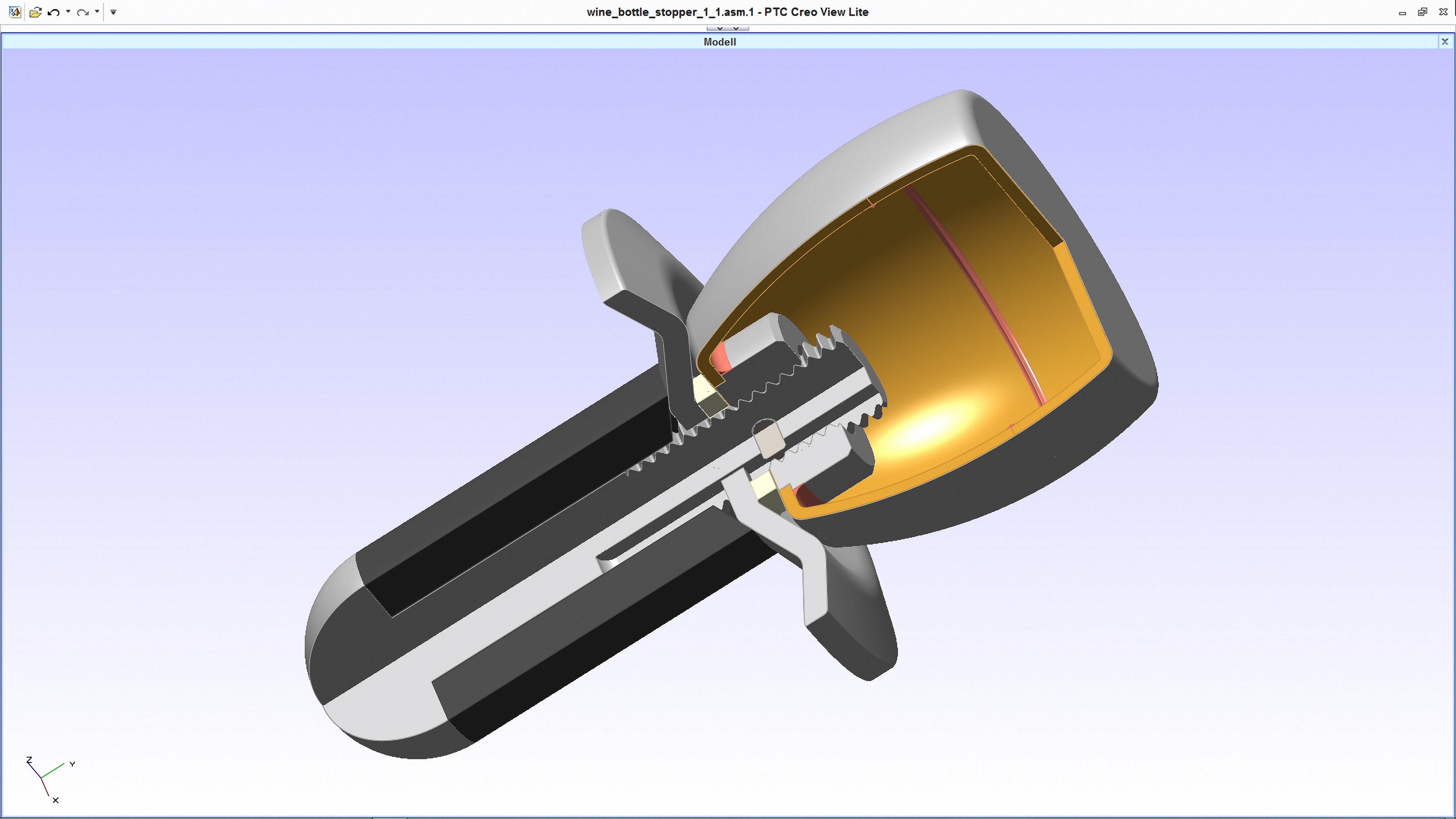Screen dimensions: 1456x819
Task: Close the Creo View Lite window
Action: tap(1443, 12)
